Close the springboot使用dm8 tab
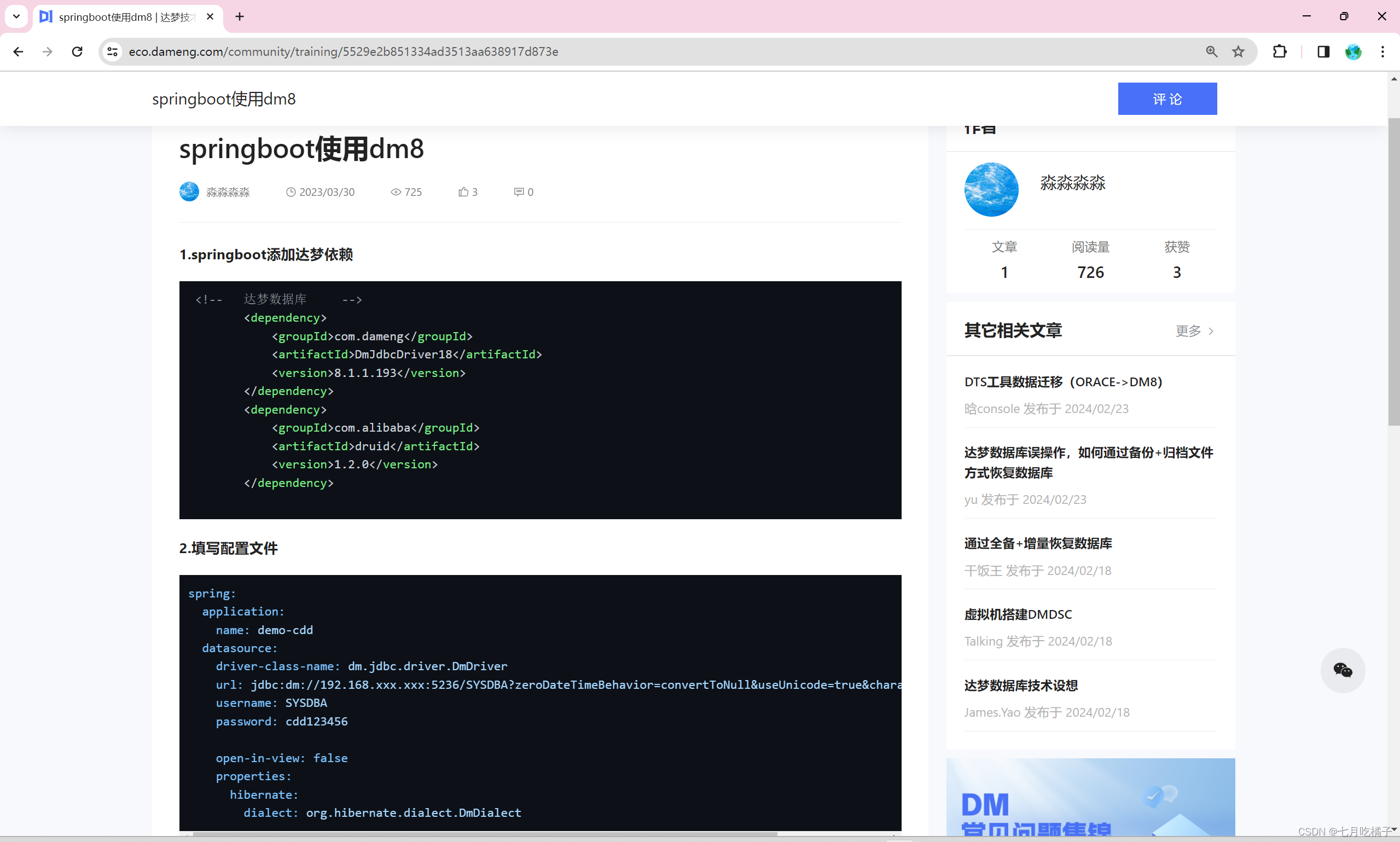This screenshot has height=842, width=1400. pyautogui.click(x=210, y=16)
